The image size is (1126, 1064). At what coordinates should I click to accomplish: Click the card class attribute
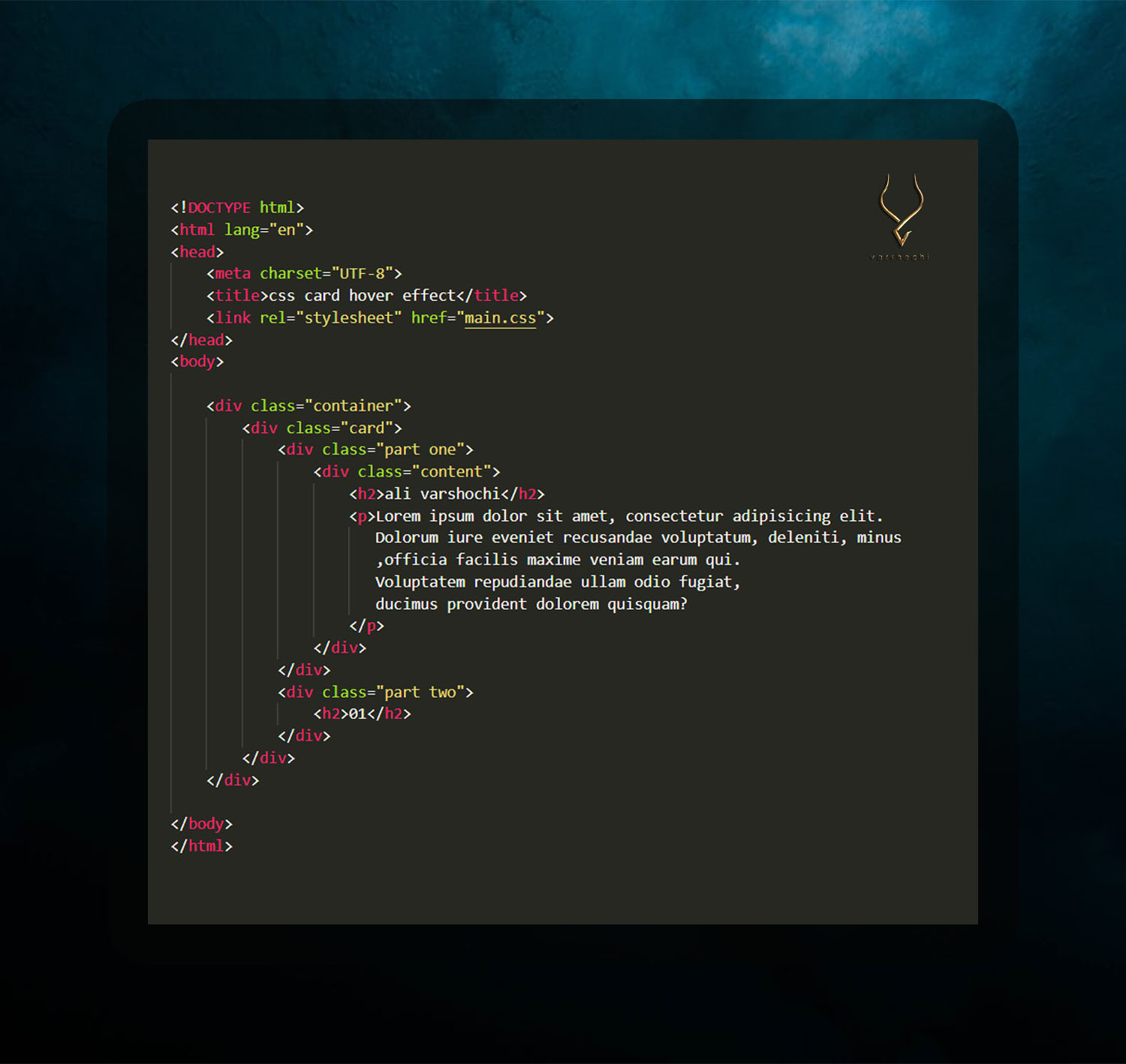pyautogui.click(x=368, y=428)
